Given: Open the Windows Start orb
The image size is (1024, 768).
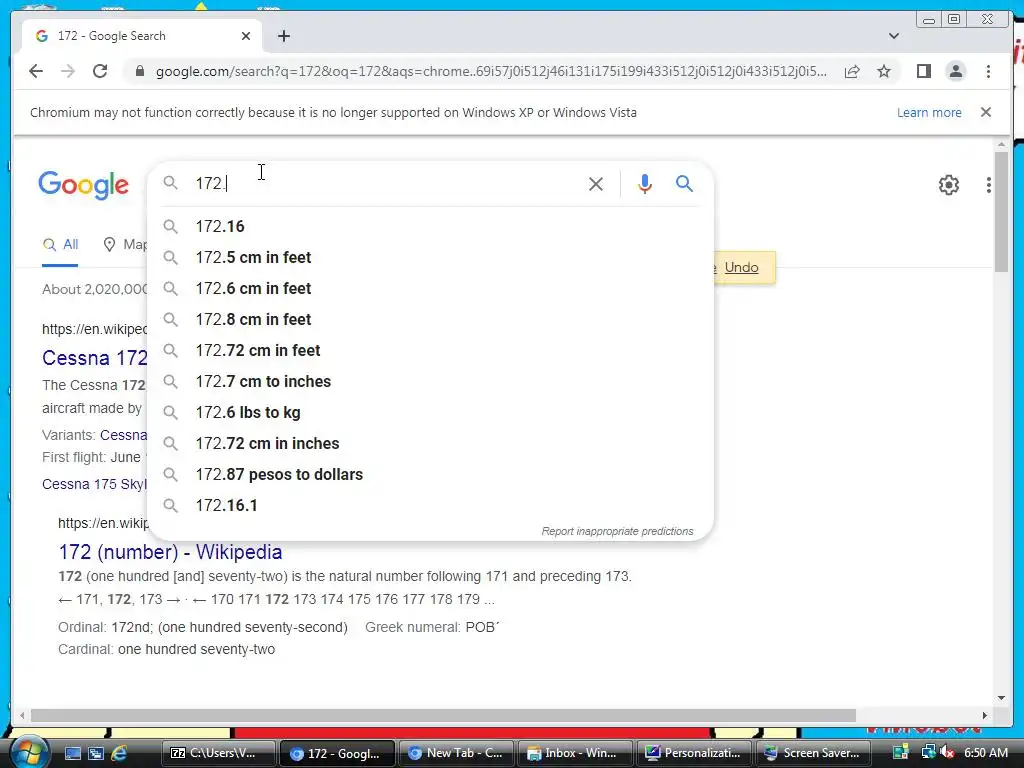Looking at the screenshot, I should point(28,753).
